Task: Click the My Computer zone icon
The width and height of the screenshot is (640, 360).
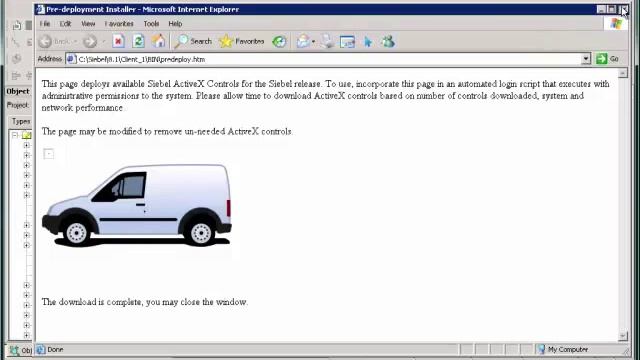Action: click(x=541, y=349)
